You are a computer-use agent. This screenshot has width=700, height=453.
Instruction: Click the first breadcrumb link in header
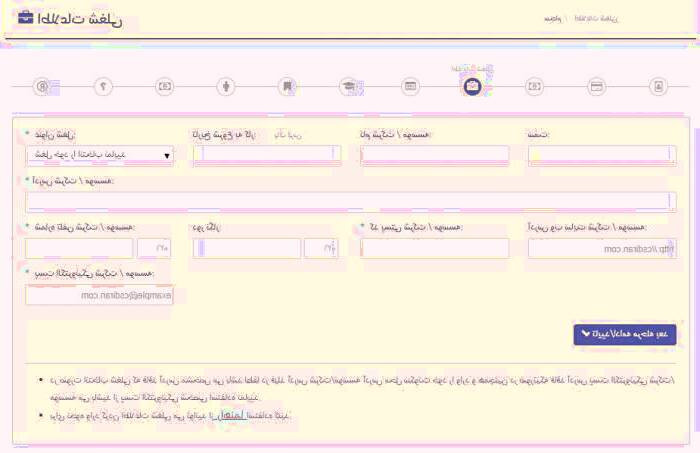click(x=552, y=19)
